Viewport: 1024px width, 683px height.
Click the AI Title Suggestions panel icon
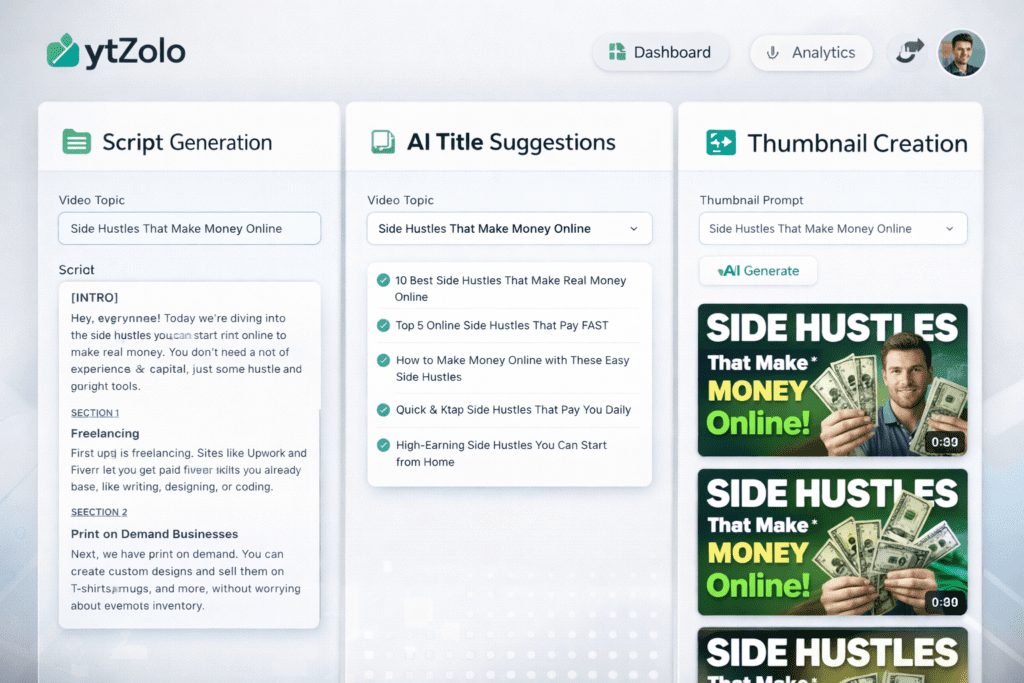click(x=382, y=142)
